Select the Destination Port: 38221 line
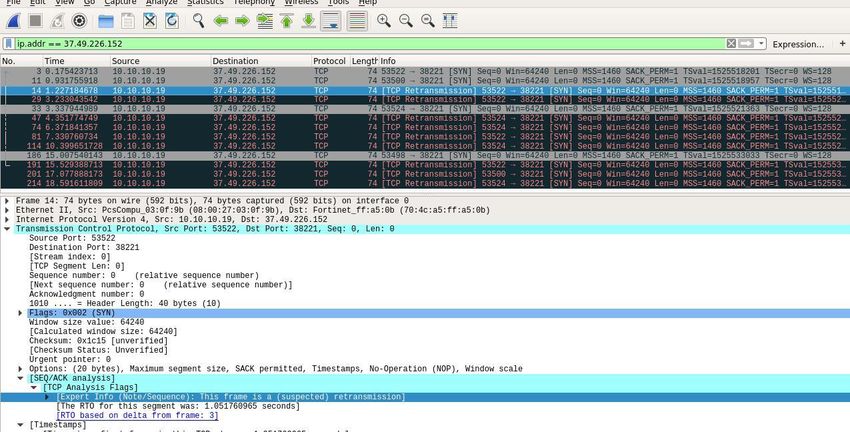The height and width of the screenshot is (432, 850). (x=84, y=247)
